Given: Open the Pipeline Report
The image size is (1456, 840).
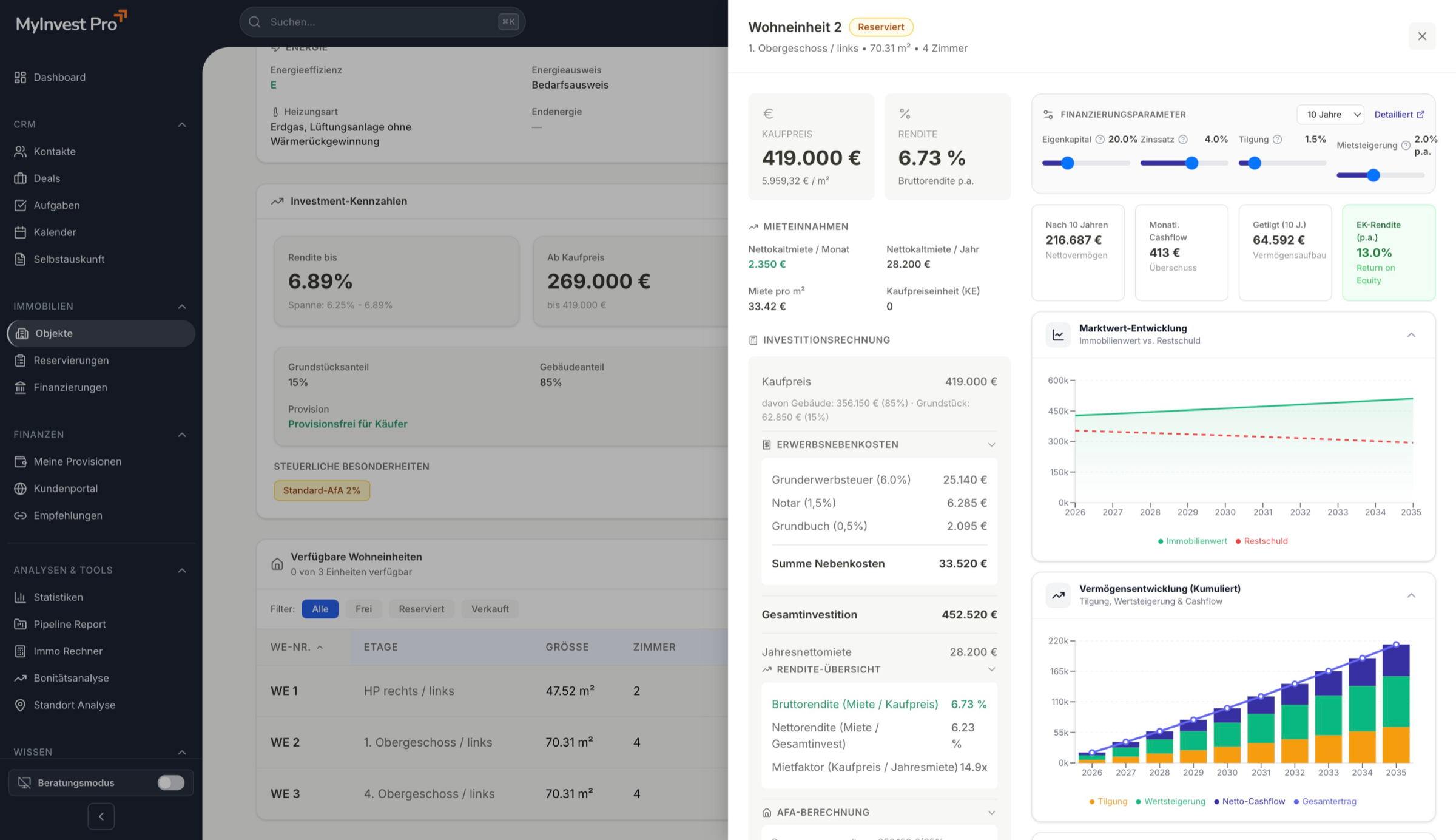Looking at the screenshot, I should pyautogui.click(x=69, y=624).
